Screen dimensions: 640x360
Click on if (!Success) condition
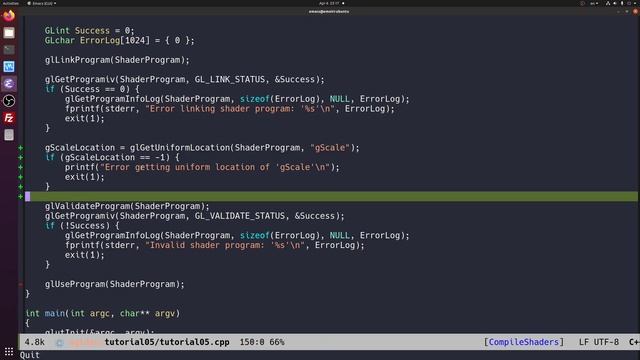pyautogui.click(x=82, y=226)
